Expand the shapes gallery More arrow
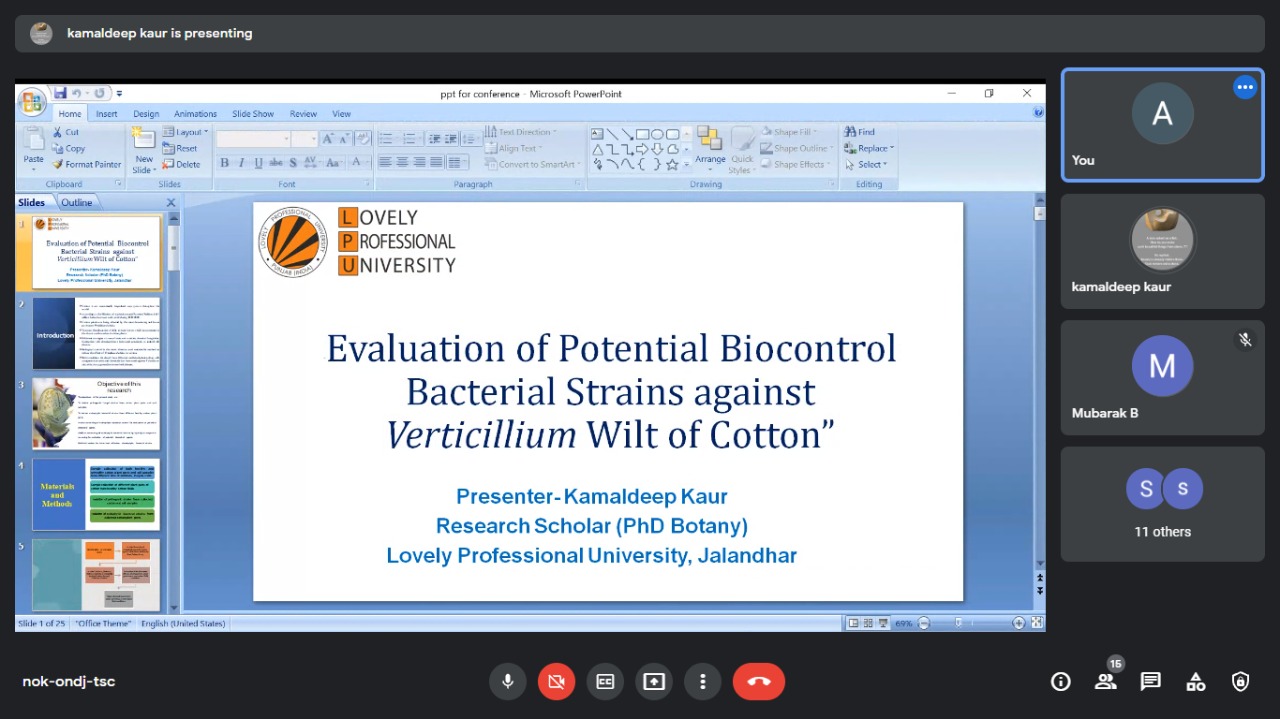1280x719 pixels. click(x=686, y=165)
